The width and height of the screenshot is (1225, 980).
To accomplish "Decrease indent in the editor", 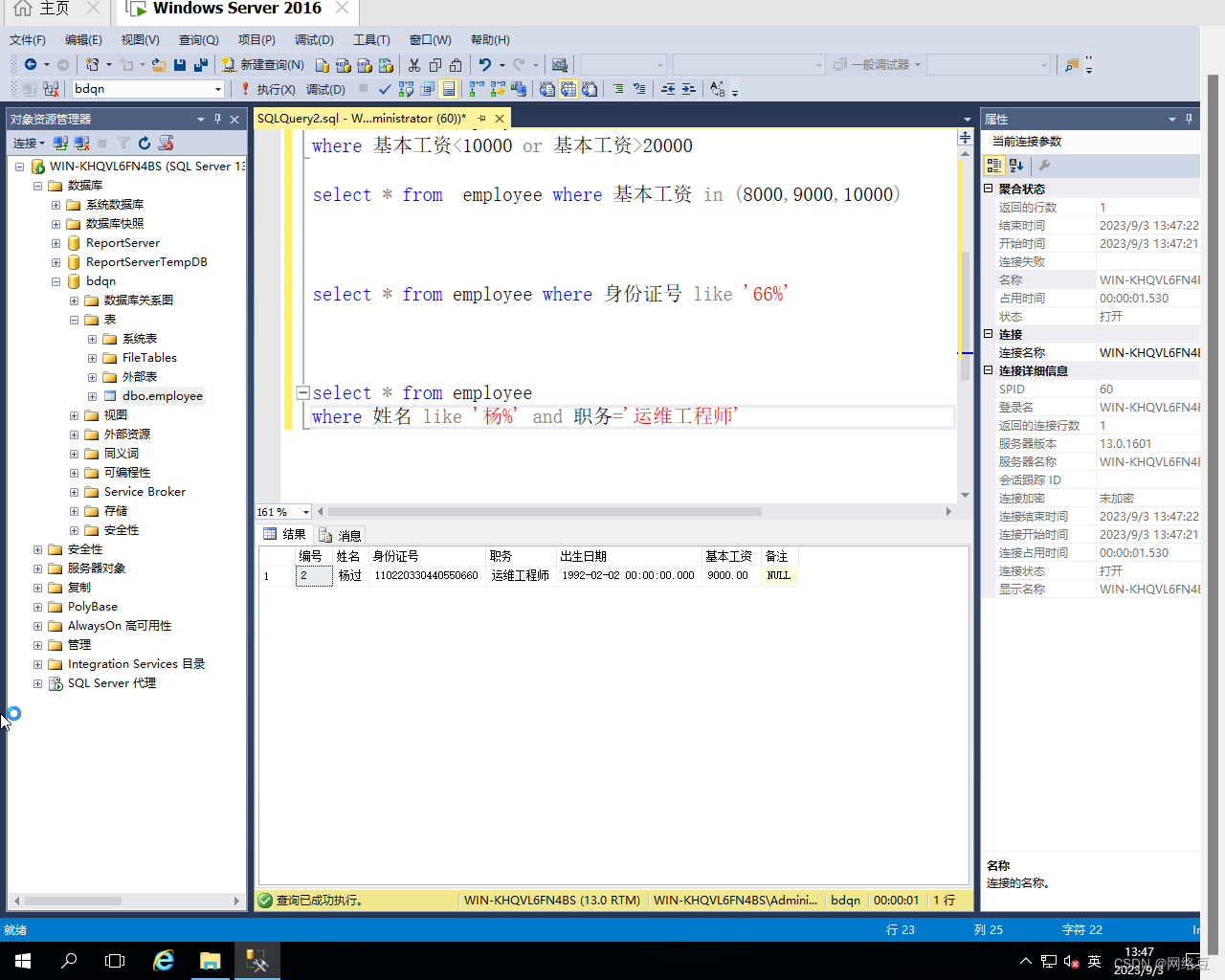I will click(x=668, y=89).
